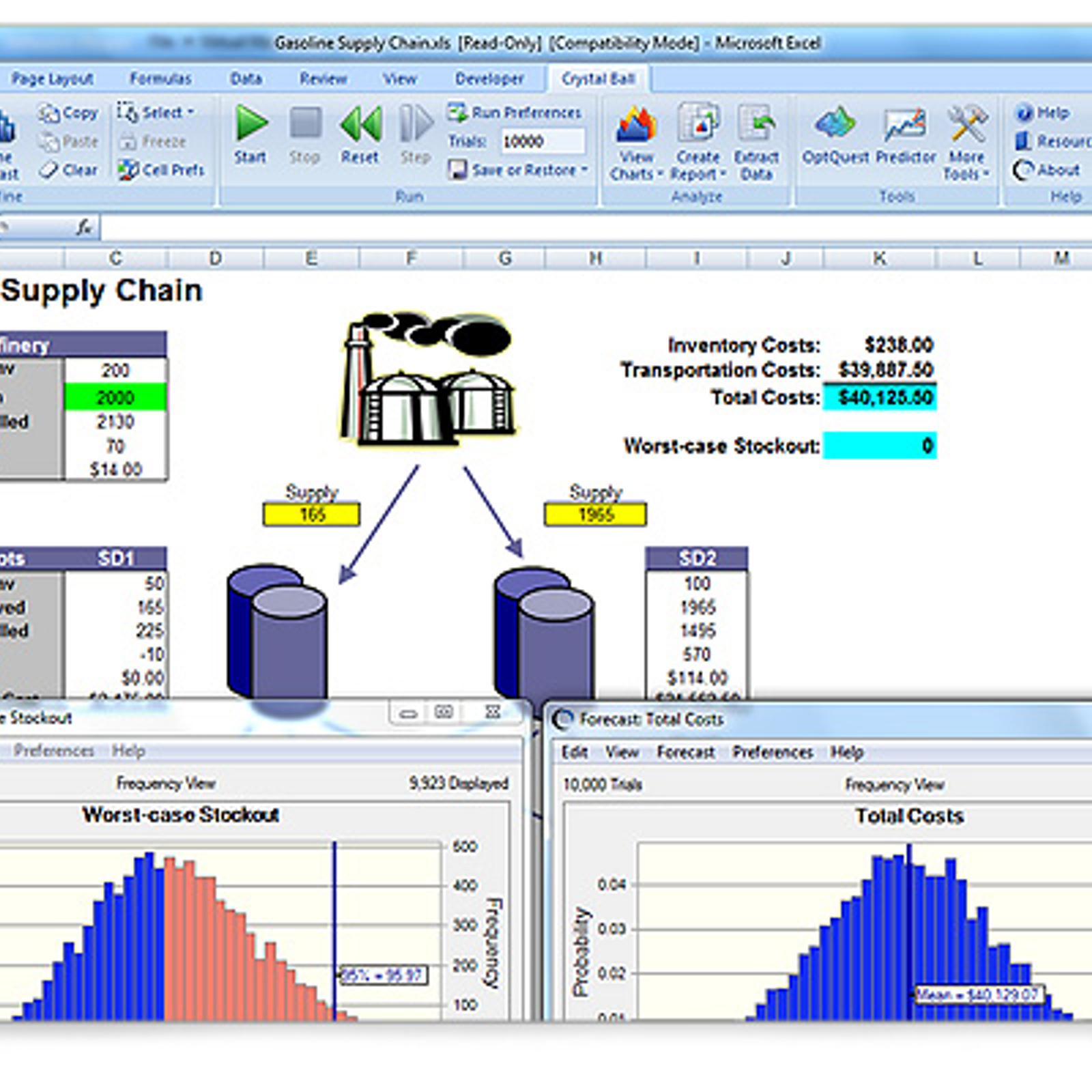Select the cyan Worst-case Stockout cell

(x=880, y=446)
